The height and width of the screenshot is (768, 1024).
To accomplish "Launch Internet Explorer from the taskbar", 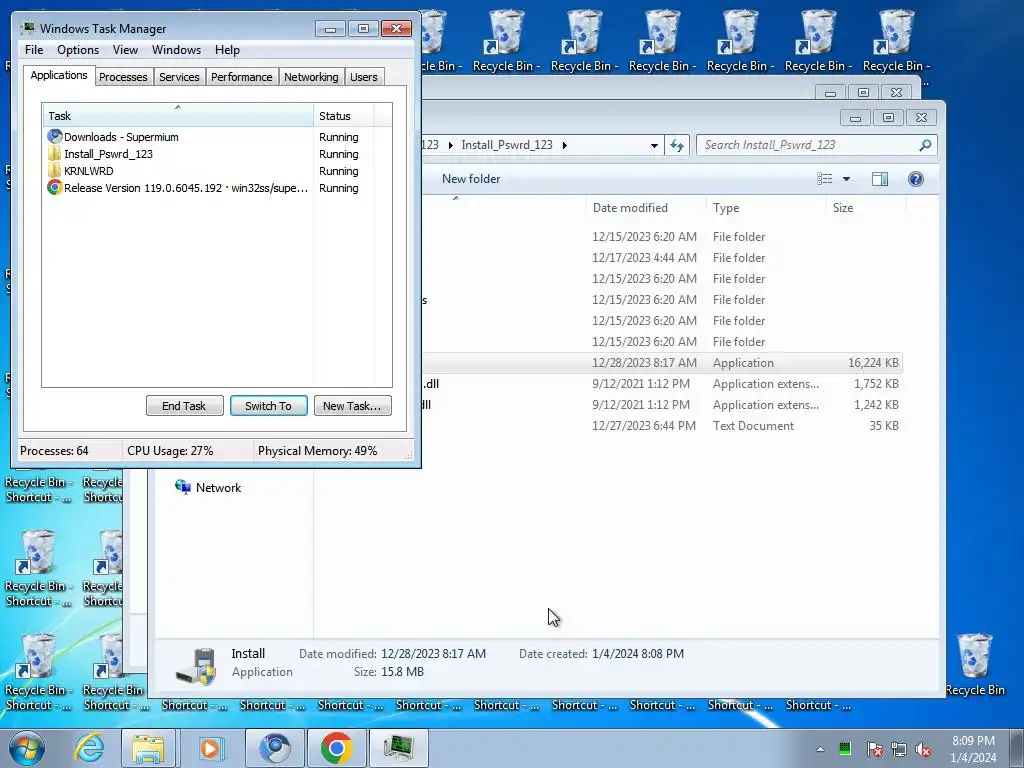I will [89, 748].
